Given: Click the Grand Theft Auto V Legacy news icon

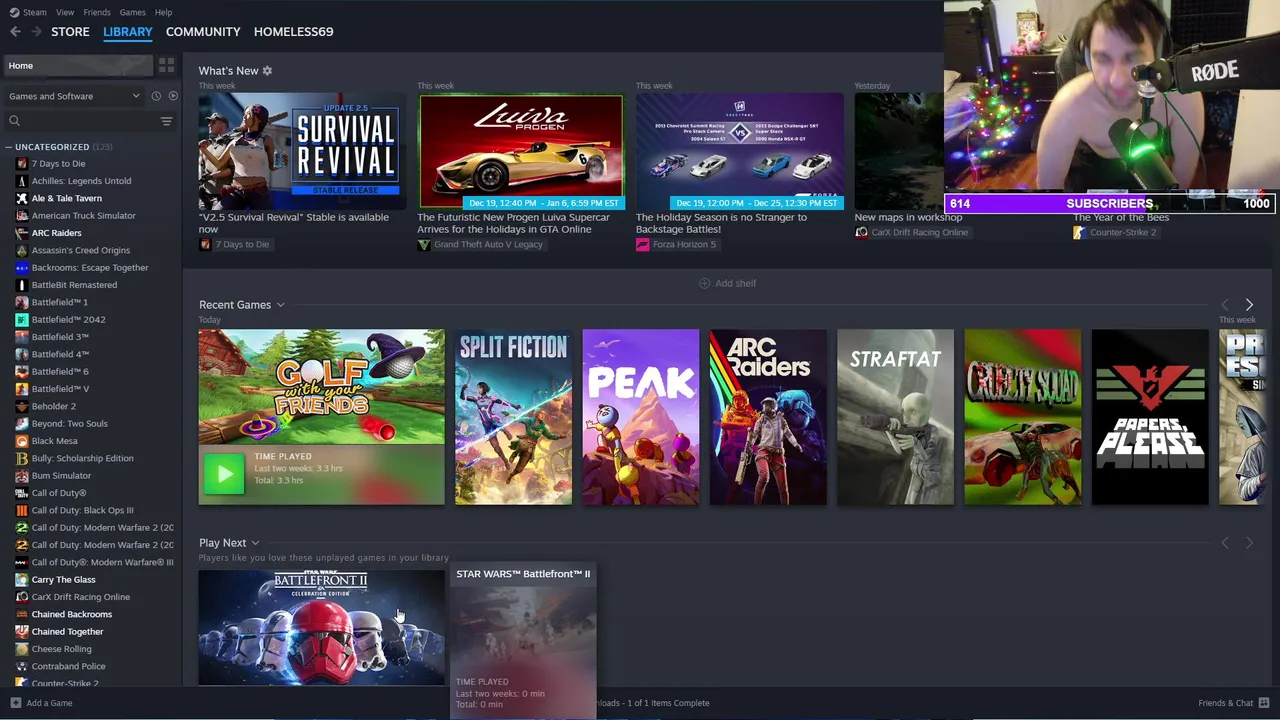Looking at the screenshot, I should tap(424, 244).
